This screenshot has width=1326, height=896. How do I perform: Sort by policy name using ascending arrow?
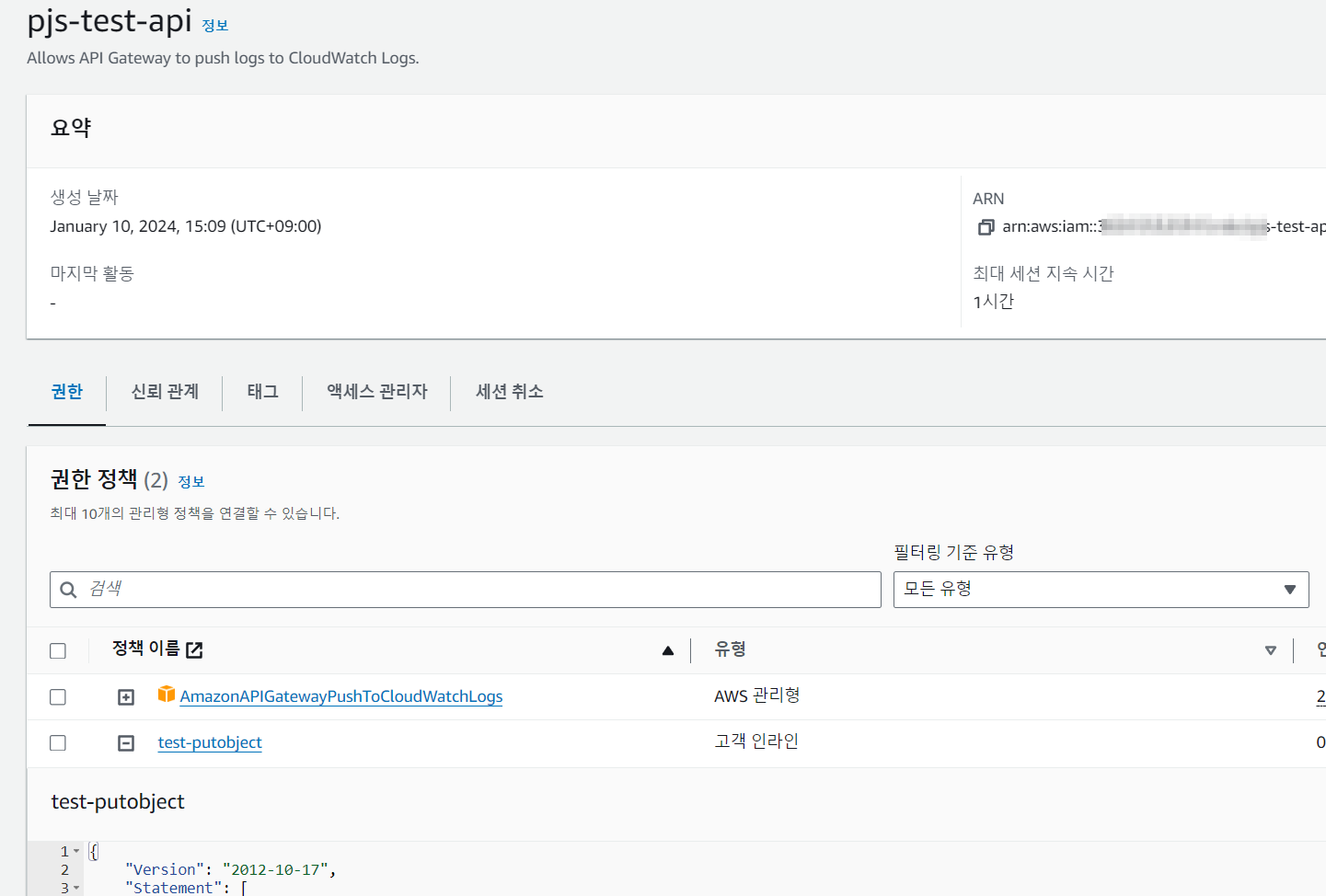tap(668, 650)
